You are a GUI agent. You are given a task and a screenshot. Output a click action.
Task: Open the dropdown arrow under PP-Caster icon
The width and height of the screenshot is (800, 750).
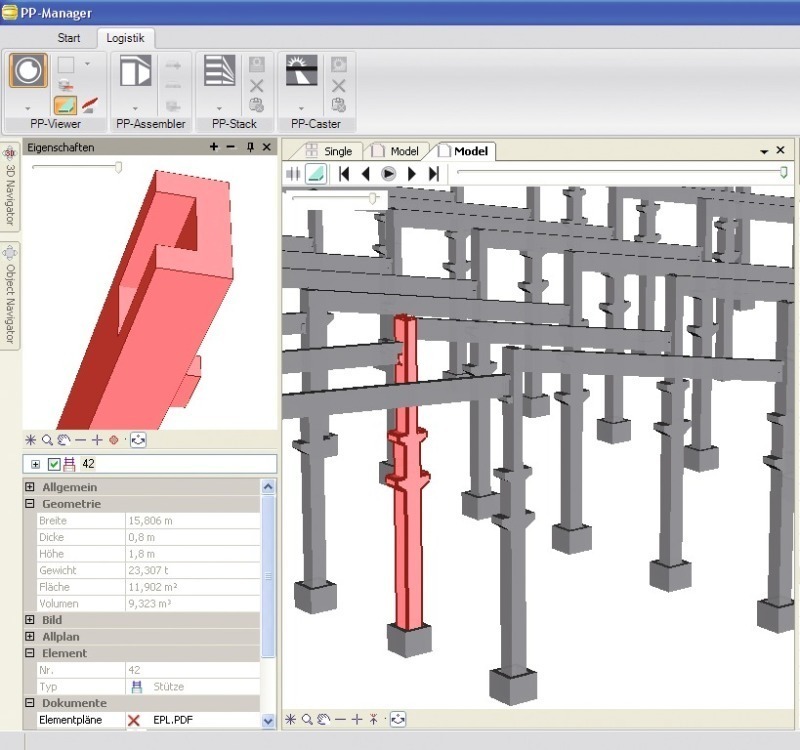pos(302,108)
